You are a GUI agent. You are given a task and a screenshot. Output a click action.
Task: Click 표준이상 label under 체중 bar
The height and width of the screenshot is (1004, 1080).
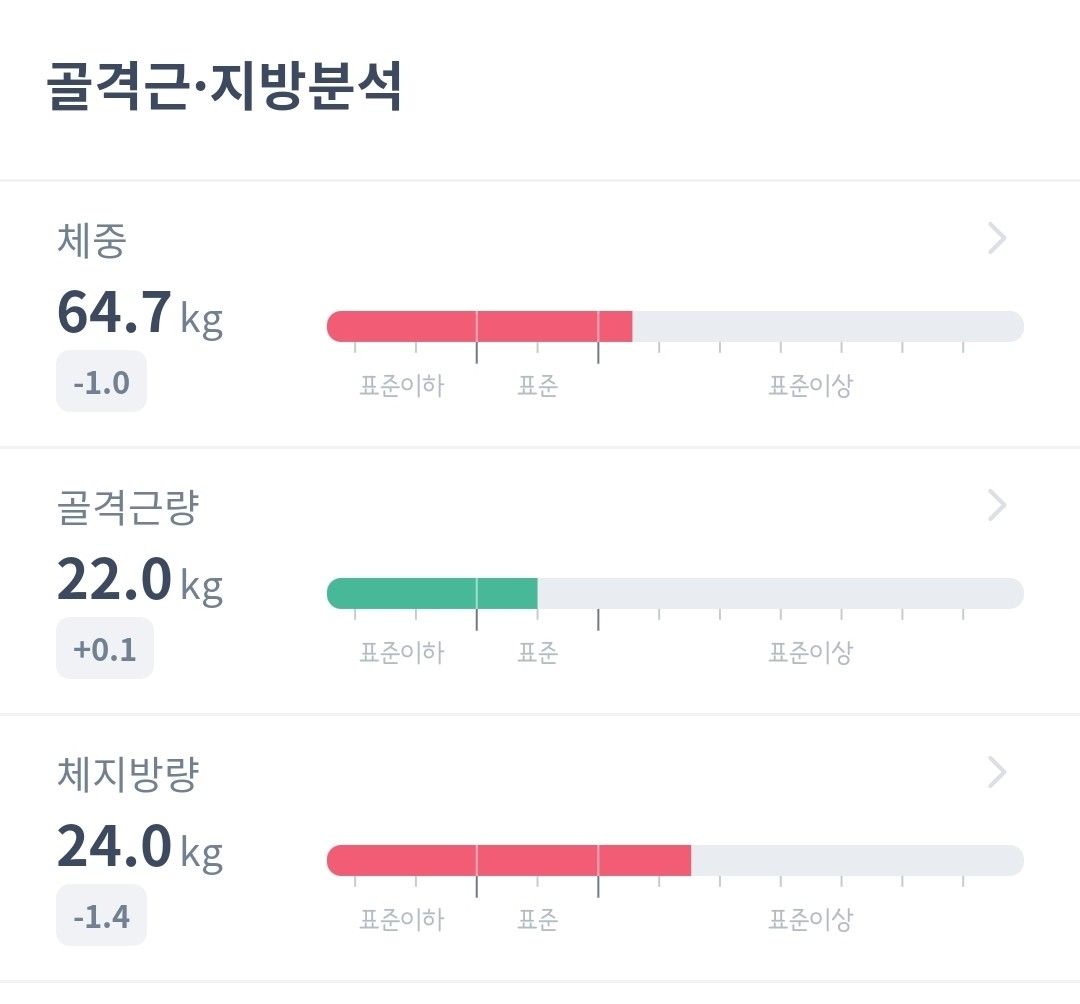tap(810, 387)
